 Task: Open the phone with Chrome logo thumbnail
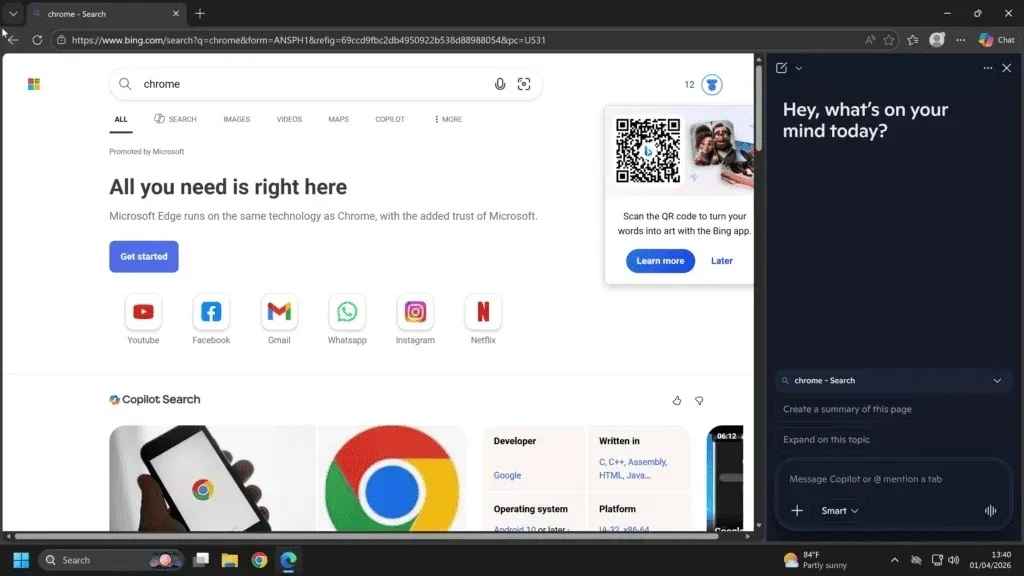tap(212, 479)
